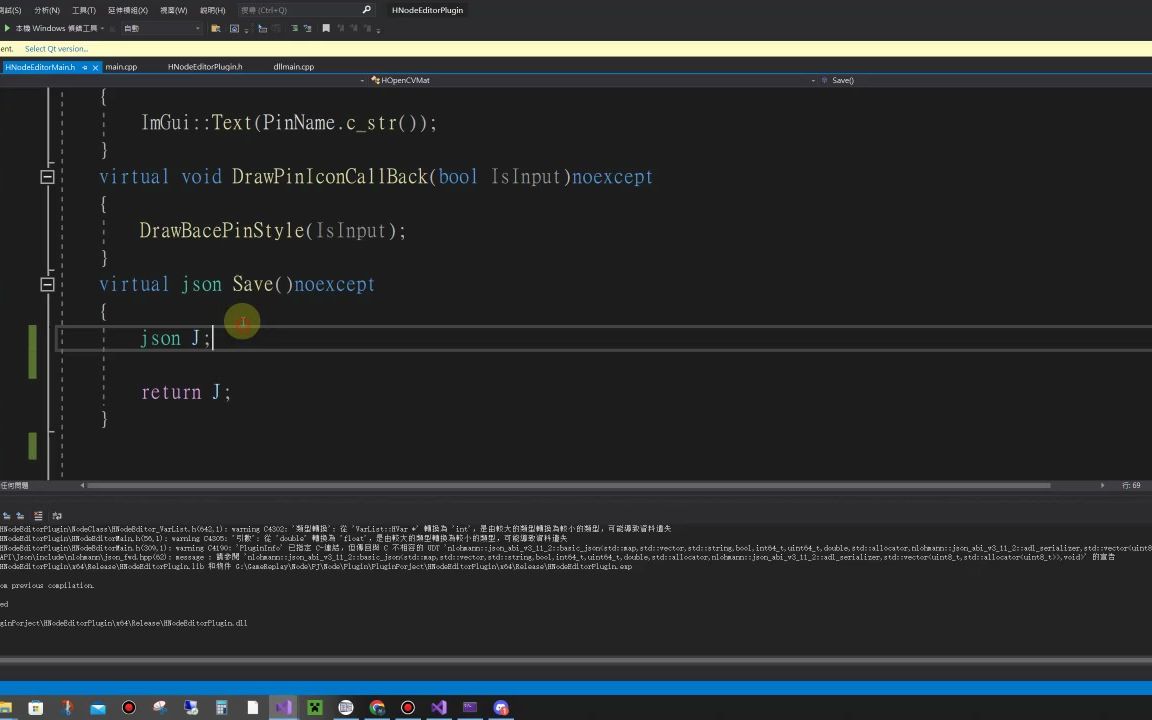The height and width of the screenshot is (720, 1152).
Task: Click the second output panel navigation icon
Action: coord(20,516)
